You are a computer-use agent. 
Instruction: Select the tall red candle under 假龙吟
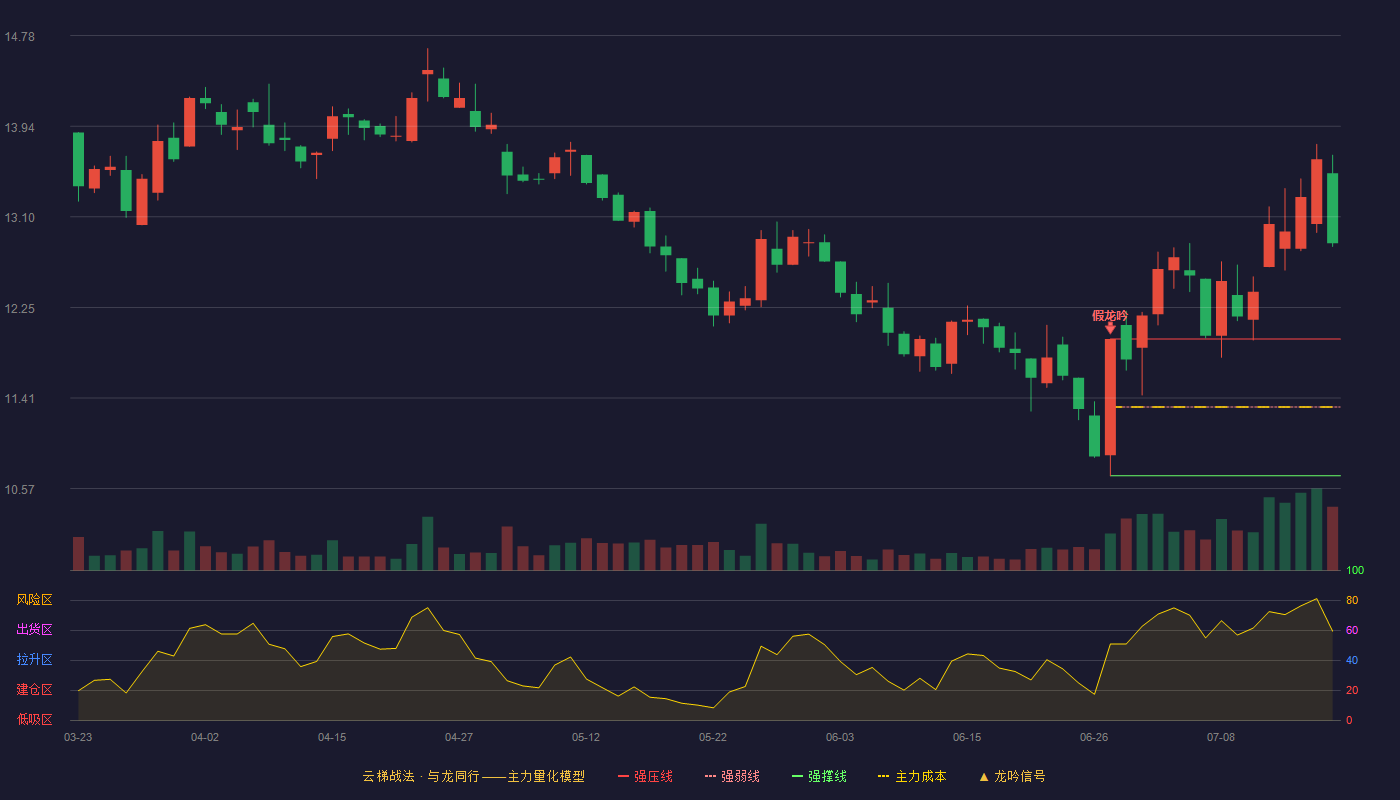click(x=1110, y=397)
